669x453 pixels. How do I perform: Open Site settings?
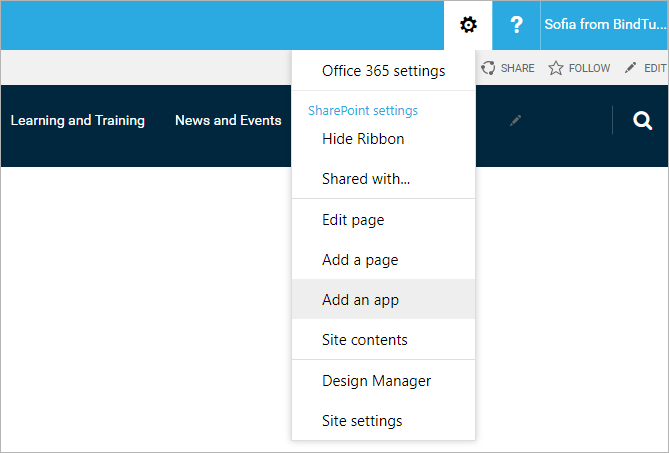(x=384, y=421)
